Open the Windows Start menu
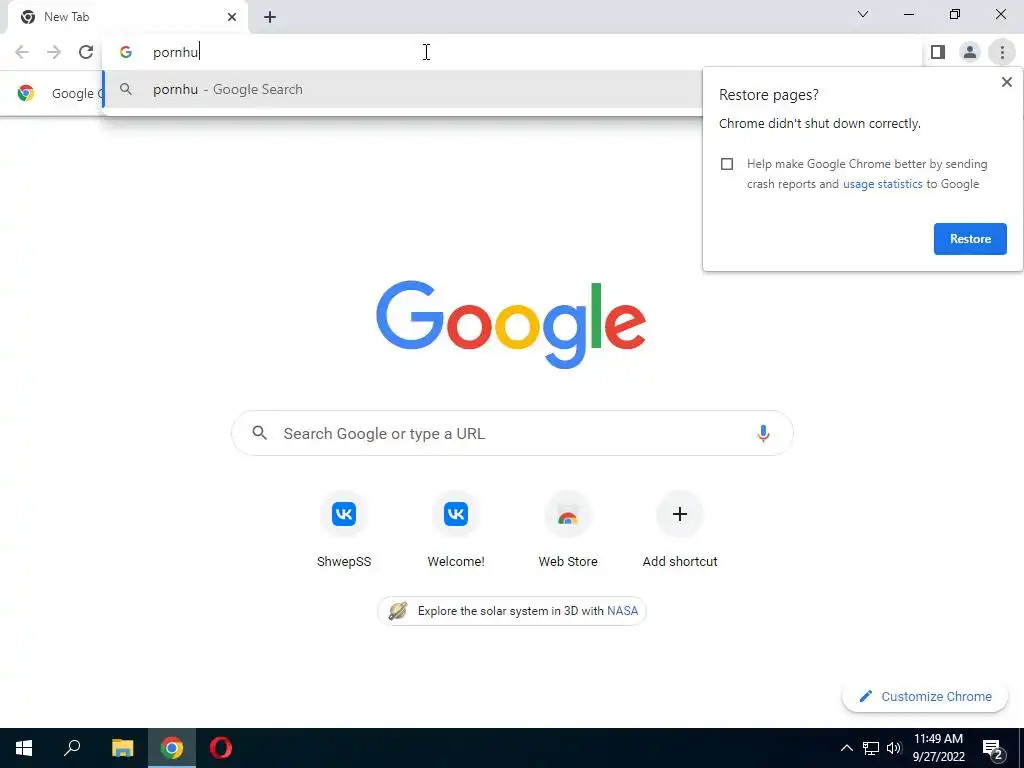 pyautogui.click(x=24, y=748)
